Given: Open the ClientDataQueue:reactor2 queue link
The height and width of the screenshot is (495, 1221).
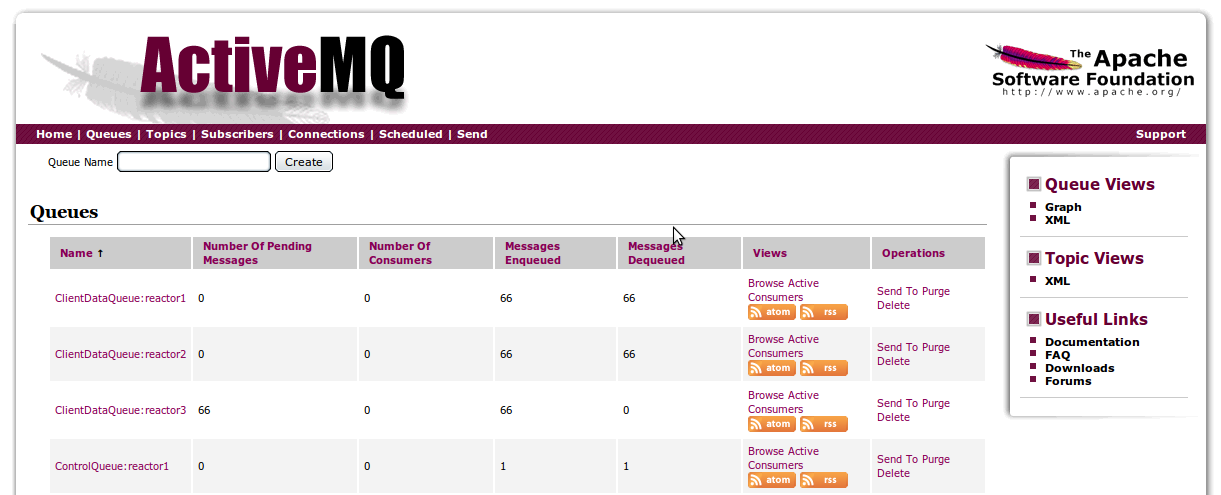Looking at the screenshot, I should [x=120, y=354].
